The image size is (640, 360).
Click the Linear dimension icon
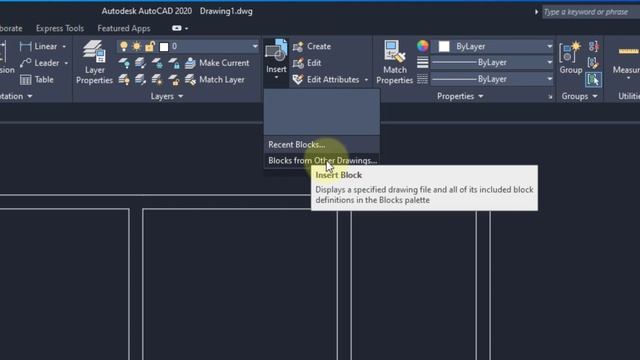[x=25, y=47]
